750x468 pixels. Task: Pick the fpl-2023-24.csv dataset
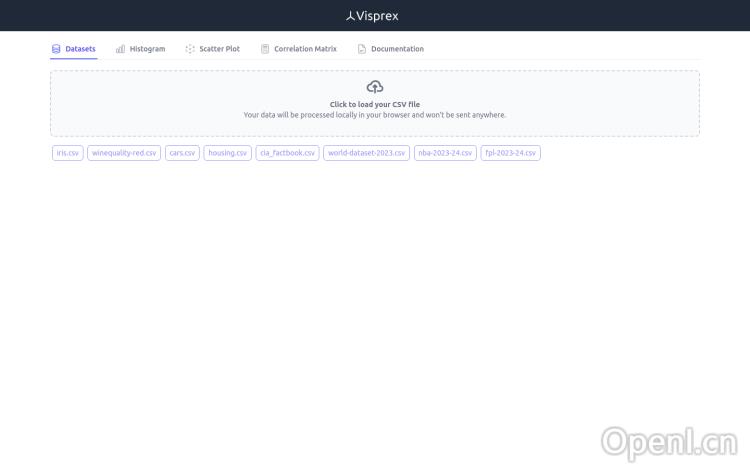[x=510, y=153]
